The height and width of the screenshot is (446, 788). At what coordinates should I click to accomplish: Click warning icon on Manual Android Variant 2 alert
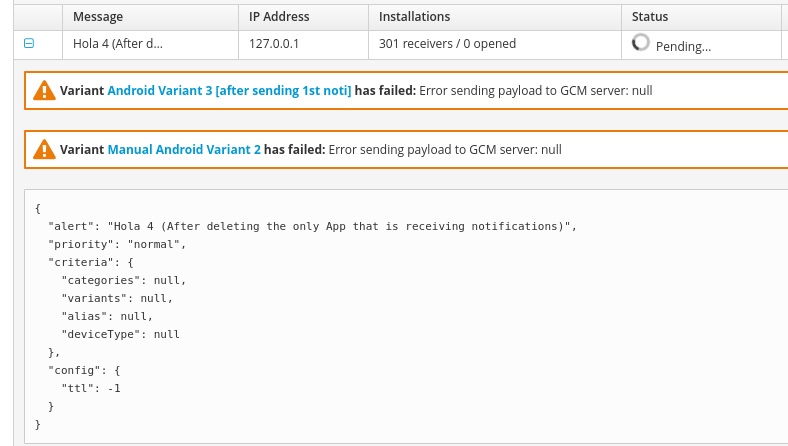tap(44, 150)
